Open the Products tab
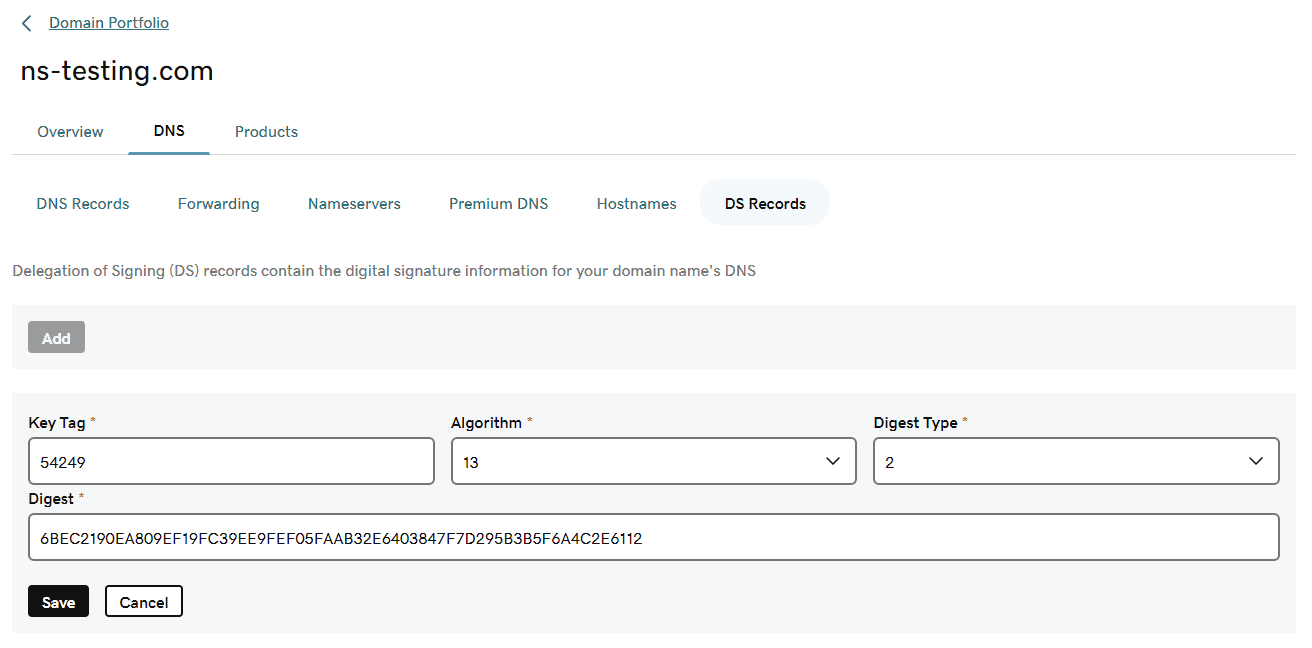Image resolution: width=1312 pixels, height=648 pixels. pos(266,131)
